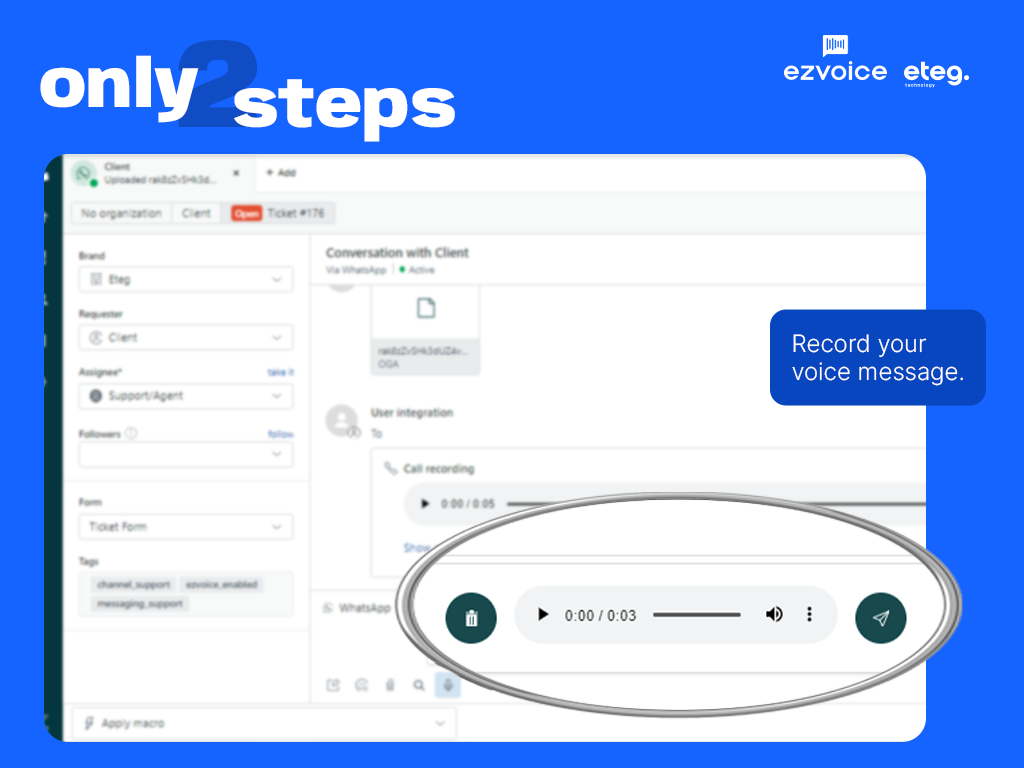Open audio player three-dot options menu
This screenshot has height=768, width=1024.
point(809,615)
